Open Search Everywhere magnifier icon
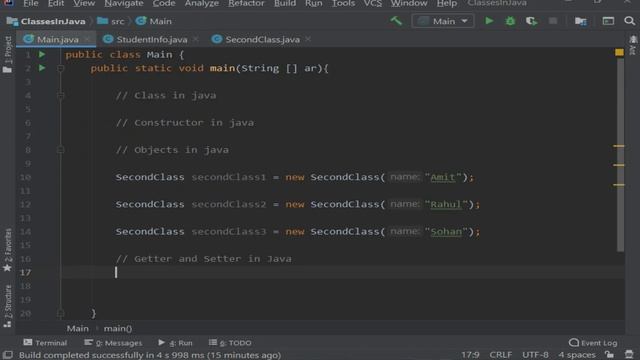The image size is (640, 360). 629,21
